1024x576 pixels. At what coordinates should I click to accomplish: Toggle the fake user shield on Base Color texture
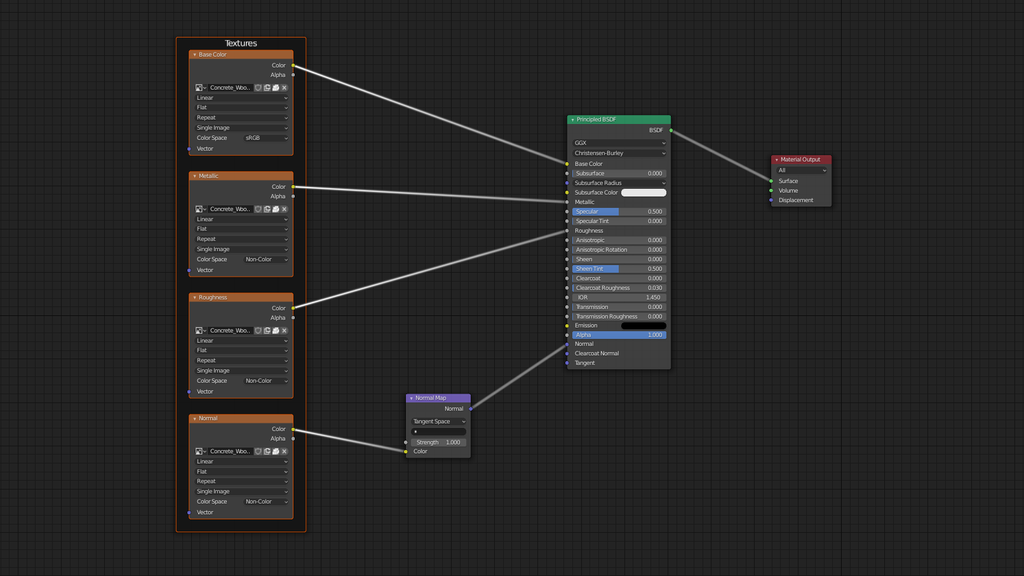click(258, 88)
